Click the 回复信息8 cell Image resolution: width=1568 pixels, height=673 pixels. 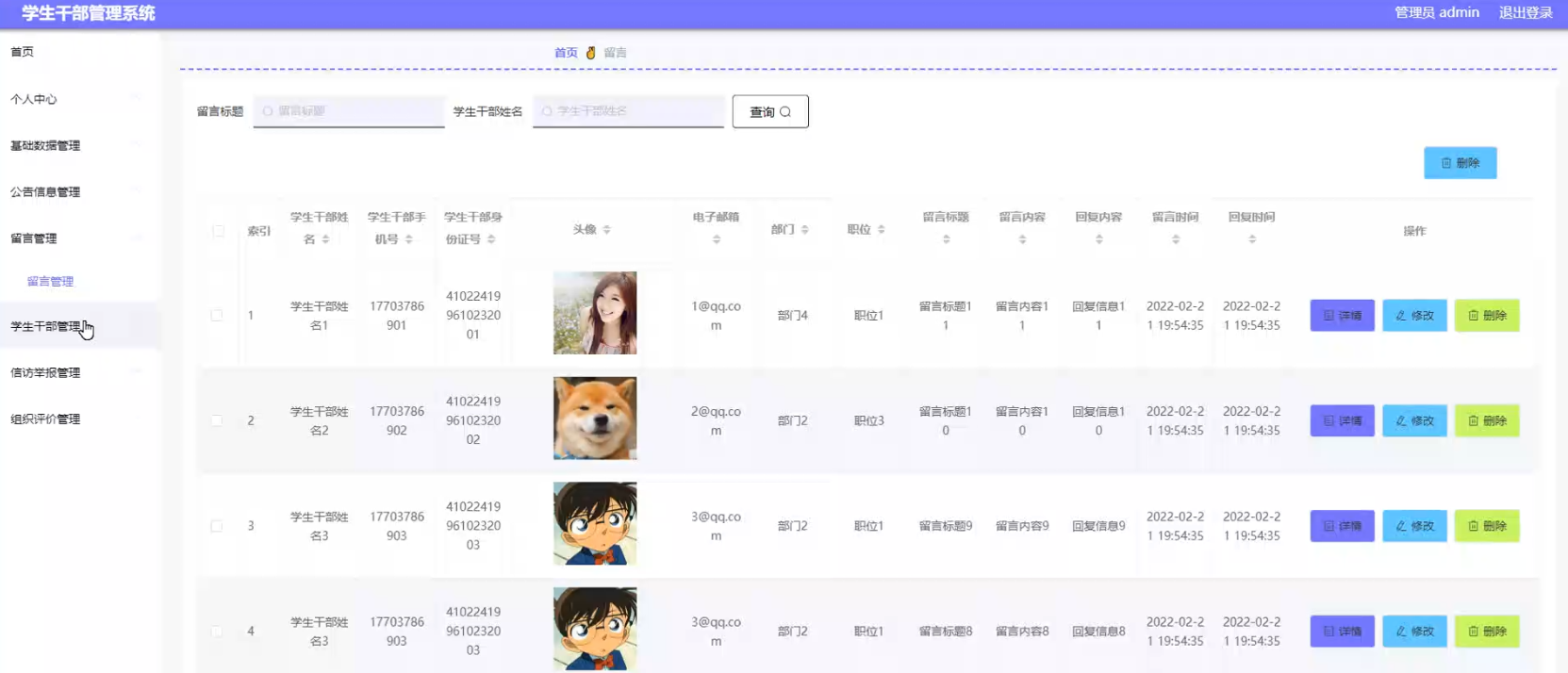(1098, 632)
